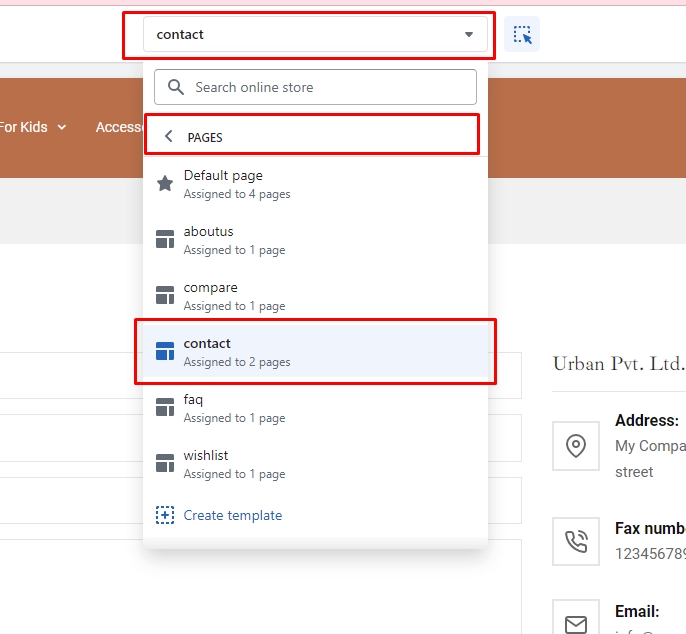Click the Search online store field
Screen dimensions: 686x634
(x=315, y=87)
